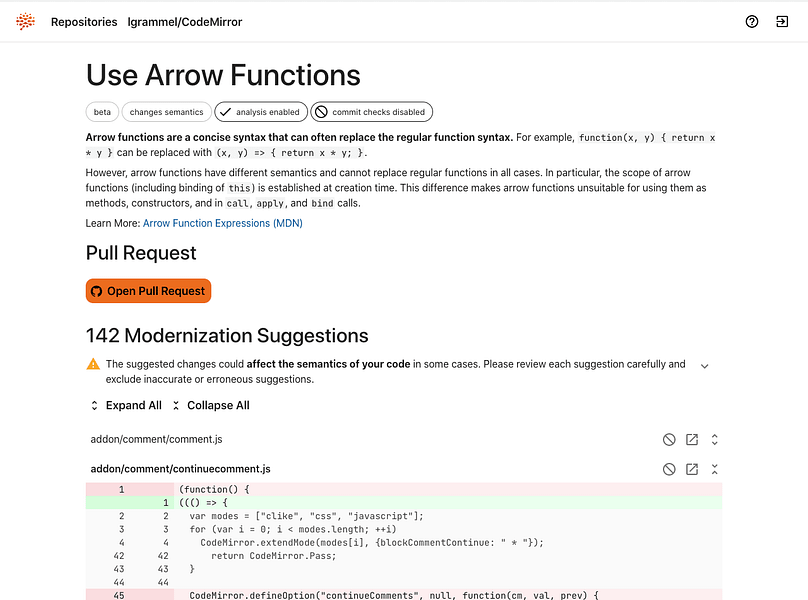
Task: Click the Collapse All arrows icon
Action: click(x=176, y=406)
